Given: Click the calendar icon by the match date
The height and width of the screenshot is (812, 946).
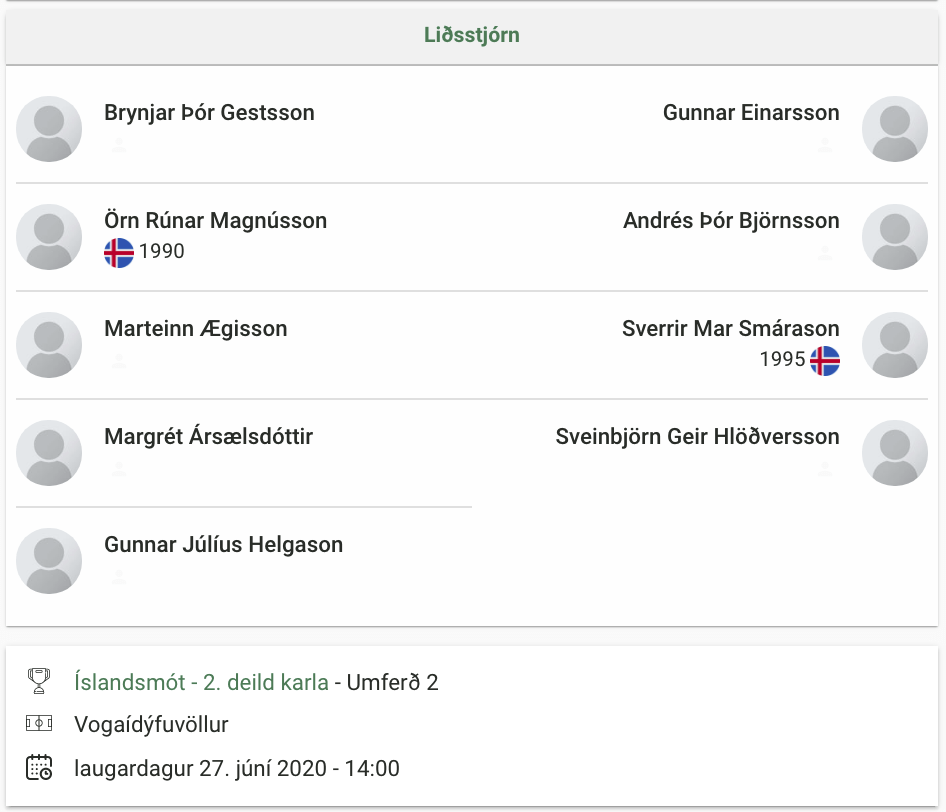Looking at the screenshot, I should tap(39, 767).
